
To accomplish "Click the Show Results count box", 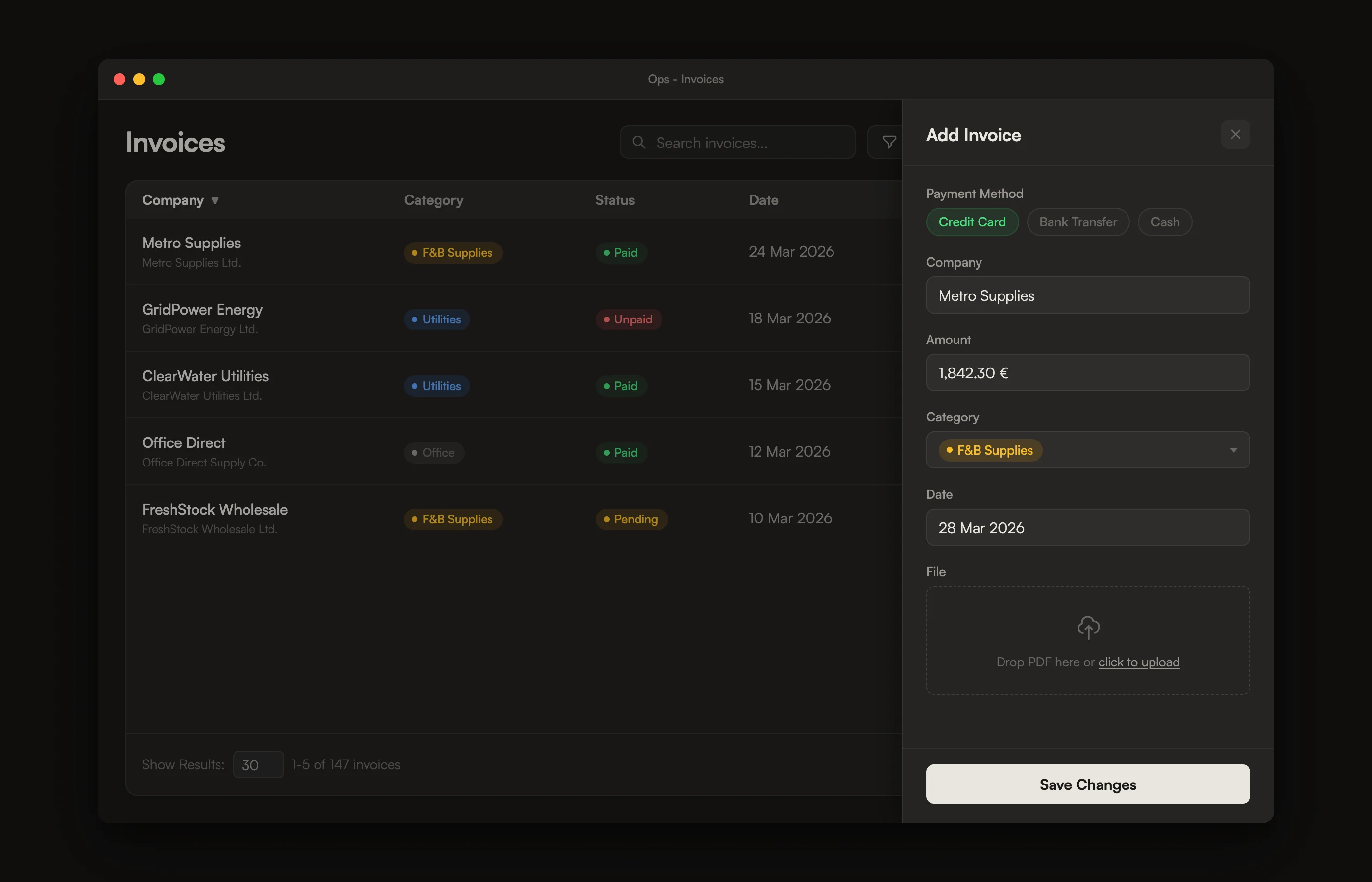I will click(x=258, y=764).
